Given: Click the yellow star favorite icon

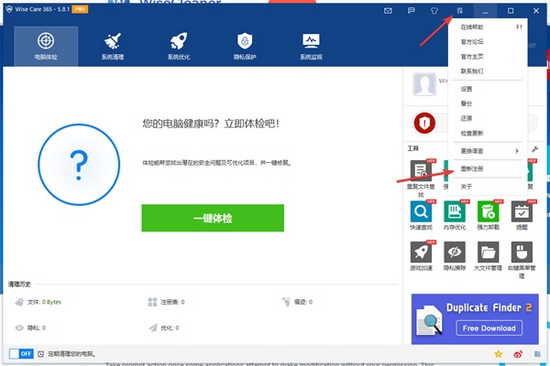Looking at the screenshot, I should (498, 354).
